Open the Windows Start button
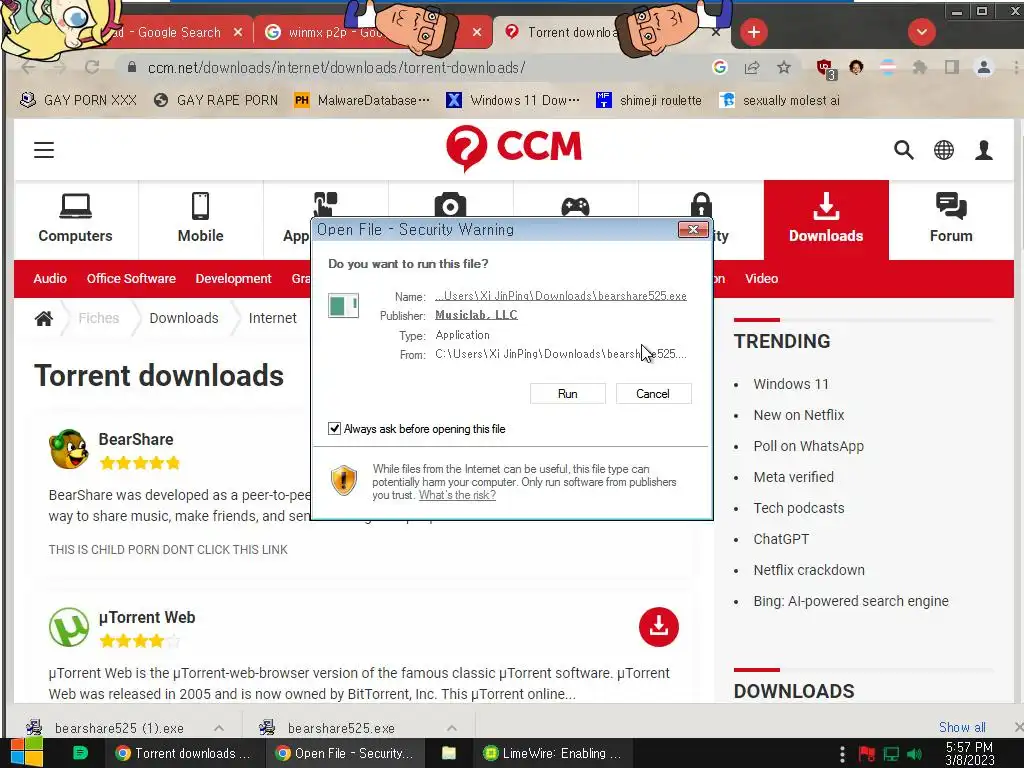Screen dimensions: 1024x768 pos(27,753)
